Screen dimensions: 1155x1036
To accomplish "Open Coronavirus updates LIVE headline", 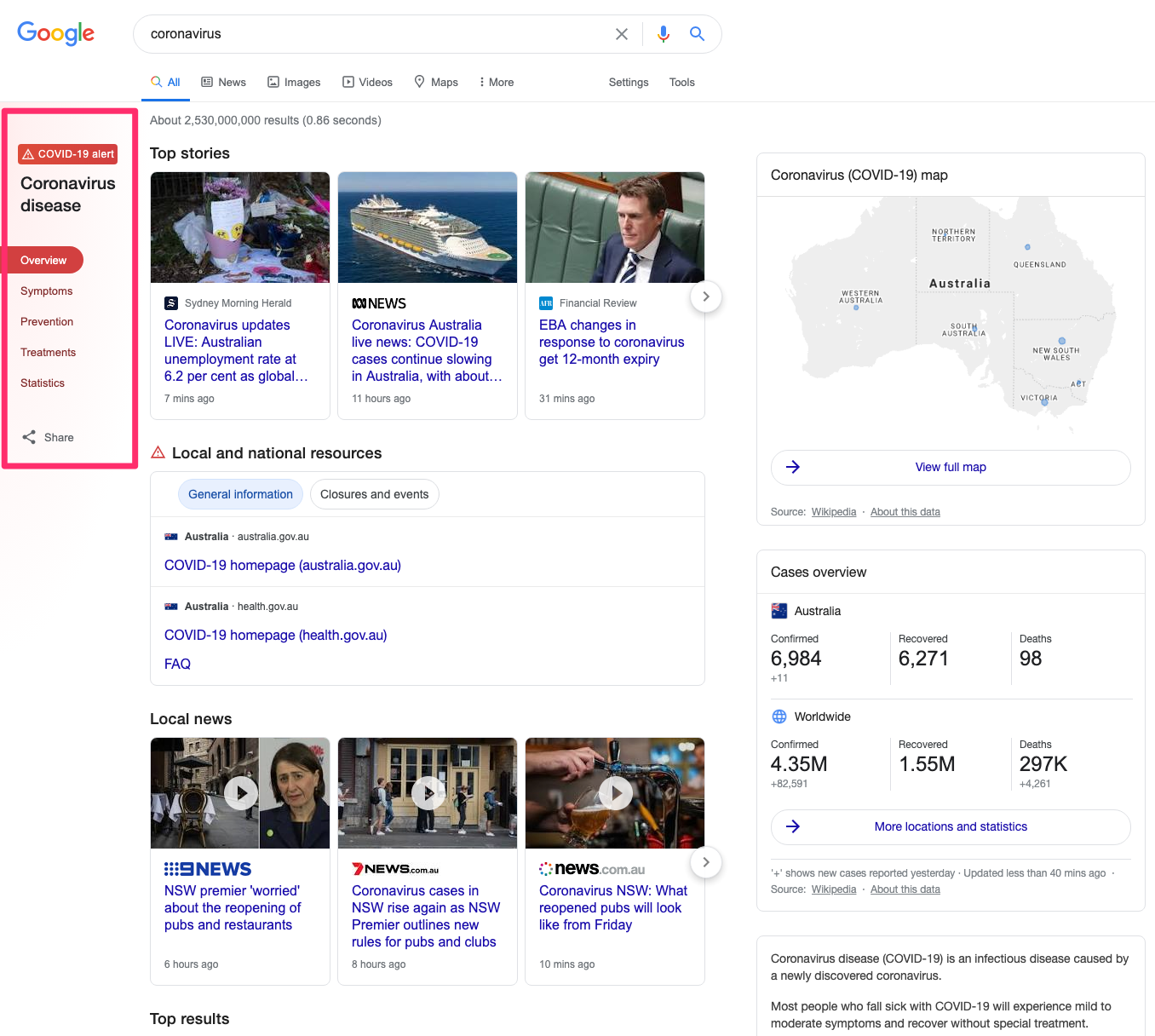I will click(236, 351).
